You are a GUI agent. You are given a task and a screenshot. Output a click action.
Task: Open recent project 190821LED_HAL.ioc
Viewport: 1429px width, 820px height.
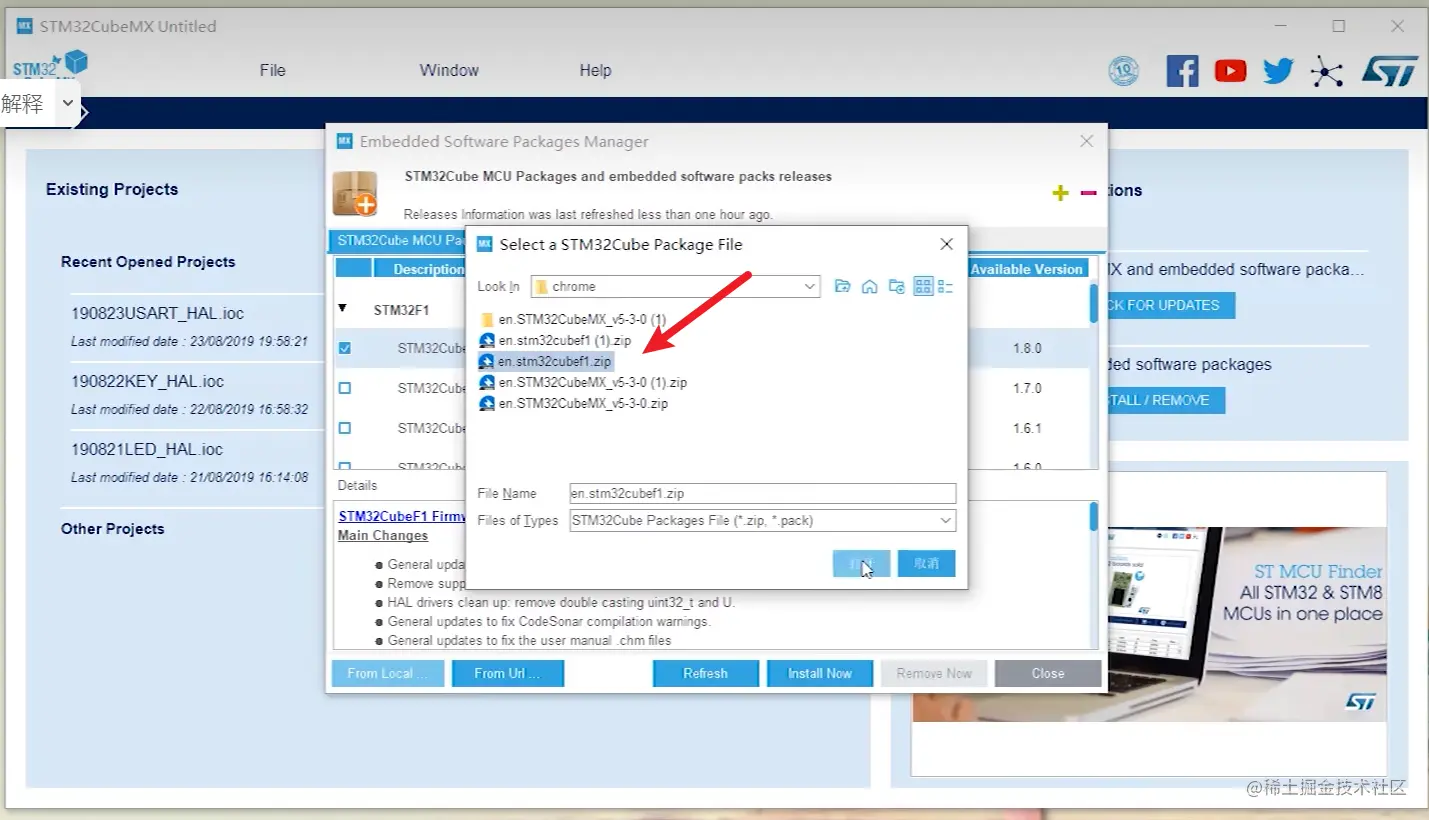[x=147, y=449]
